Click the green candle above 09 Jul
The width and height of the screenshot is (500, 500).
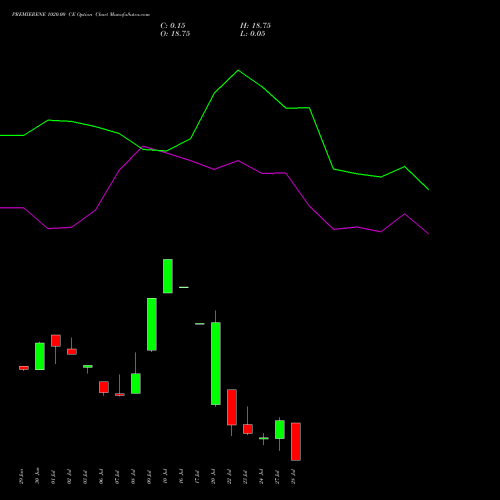[152, 324]
